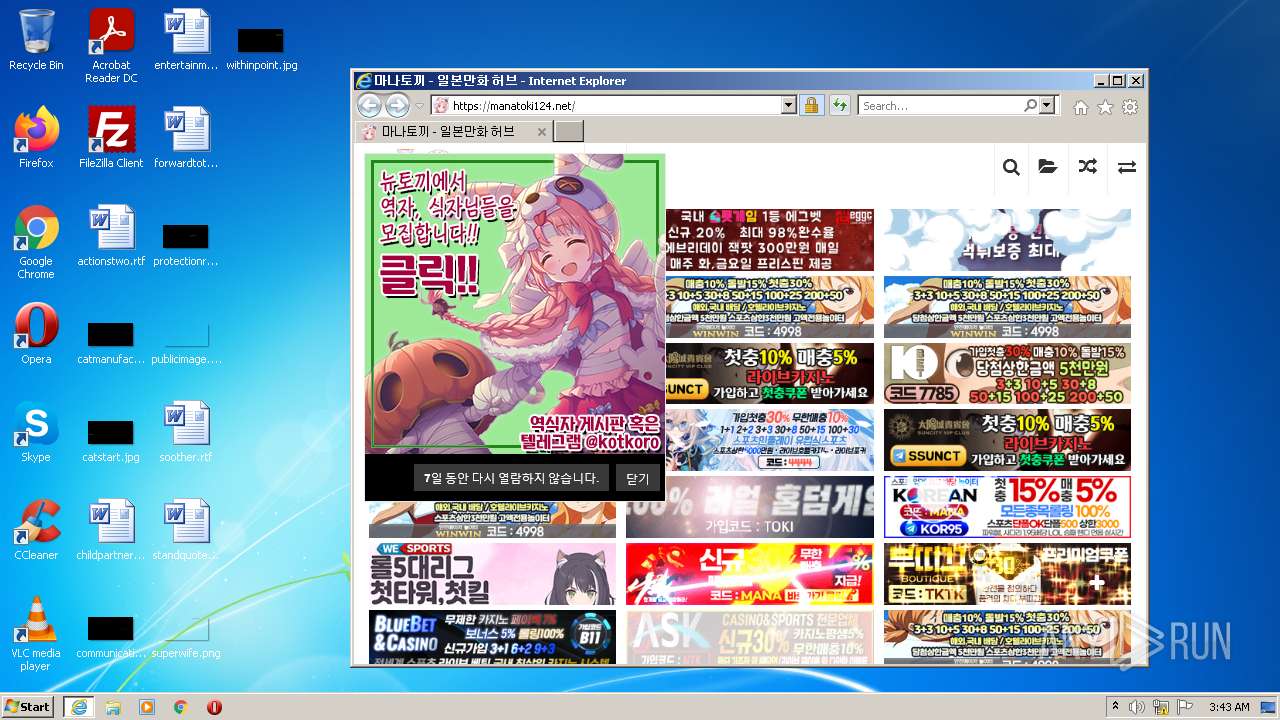
Task: Expand the search provider dropdown arrow
Action: pos(1047,106)
